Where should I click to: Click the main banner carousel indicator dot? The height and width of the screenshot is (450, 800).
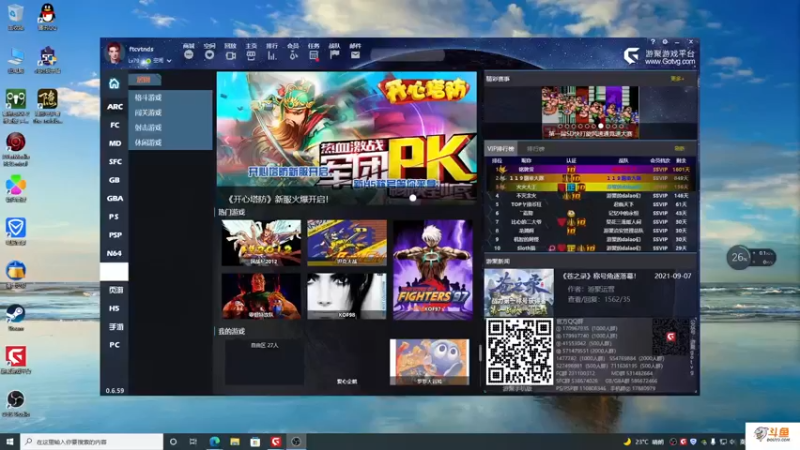[x=413, y=198]
